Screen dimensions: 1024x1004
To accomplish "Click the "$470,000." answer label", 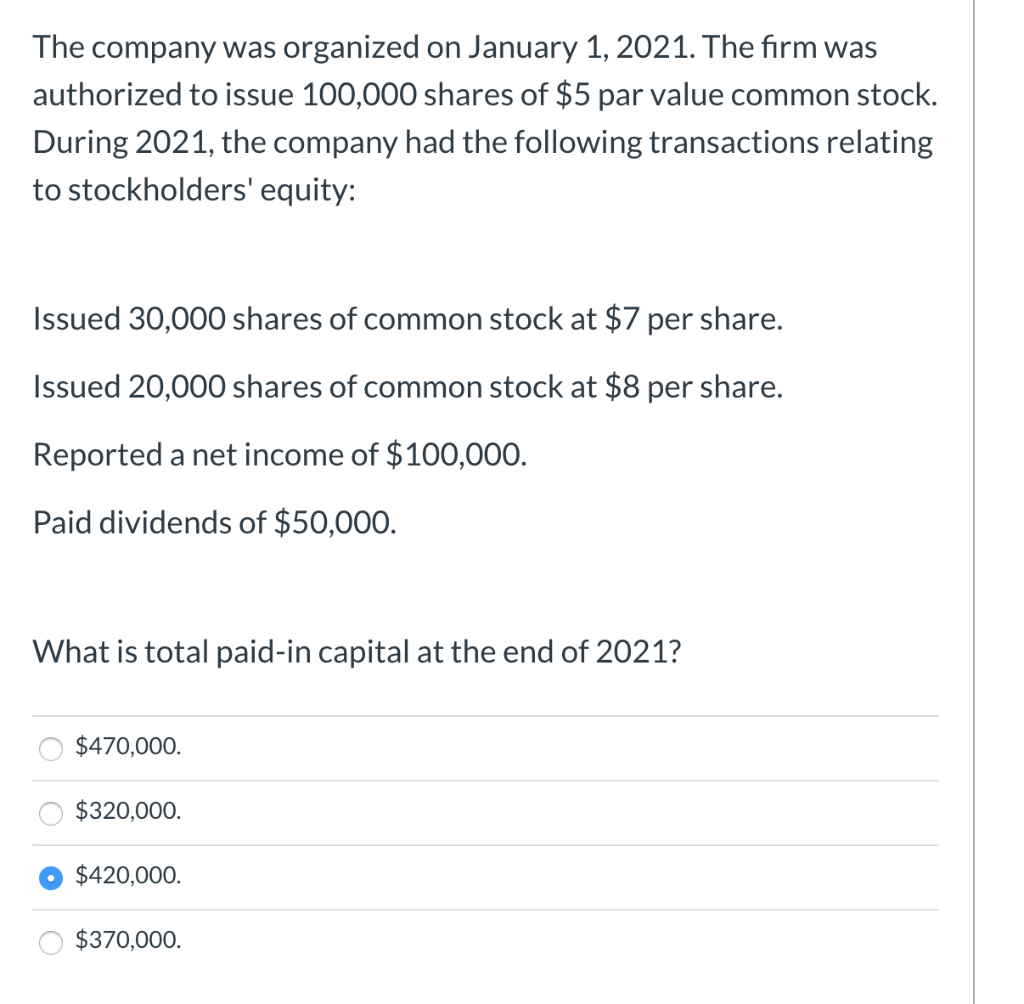I will 129,746.
